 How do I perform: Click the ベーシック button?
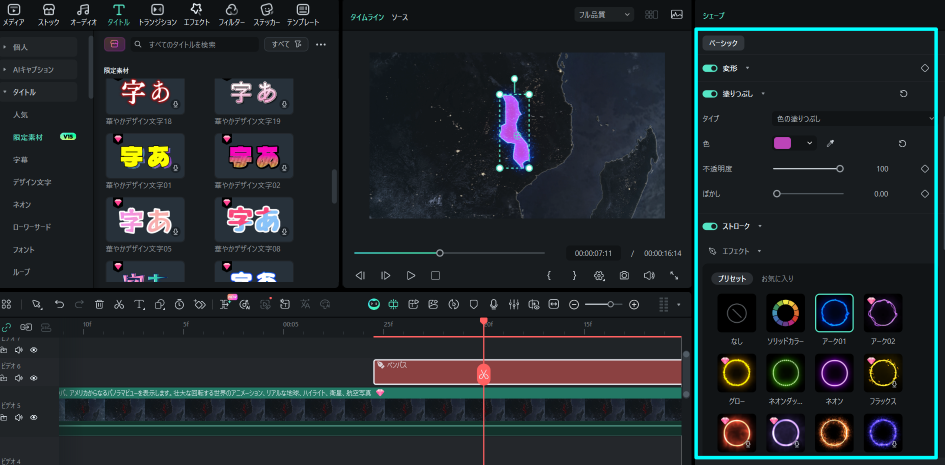(724, 43)
